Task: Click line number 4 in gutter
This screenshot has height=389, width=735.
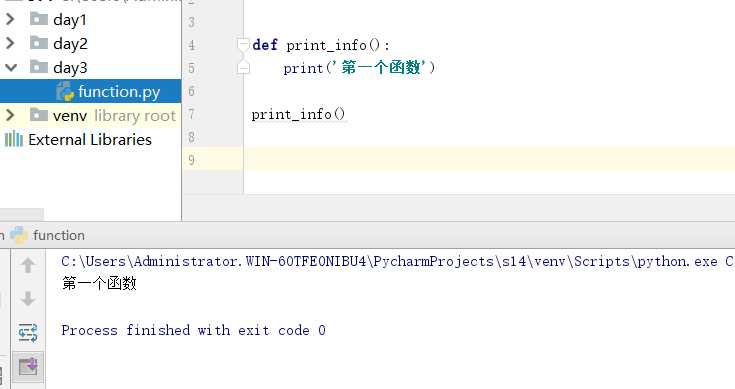Action: 192,45
